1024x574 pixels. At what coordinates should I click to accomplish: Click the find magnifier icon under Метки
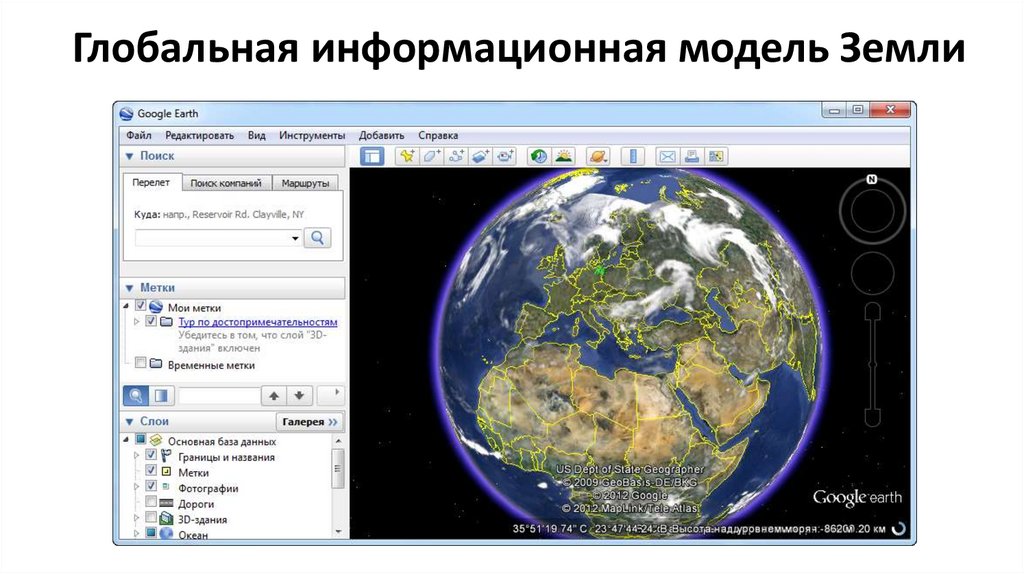click(135, 395)
